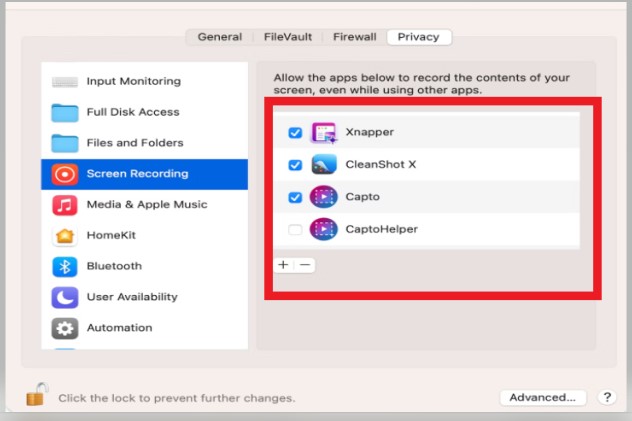
Task: Go to the Firewall tab
Action: coord(355,37)
